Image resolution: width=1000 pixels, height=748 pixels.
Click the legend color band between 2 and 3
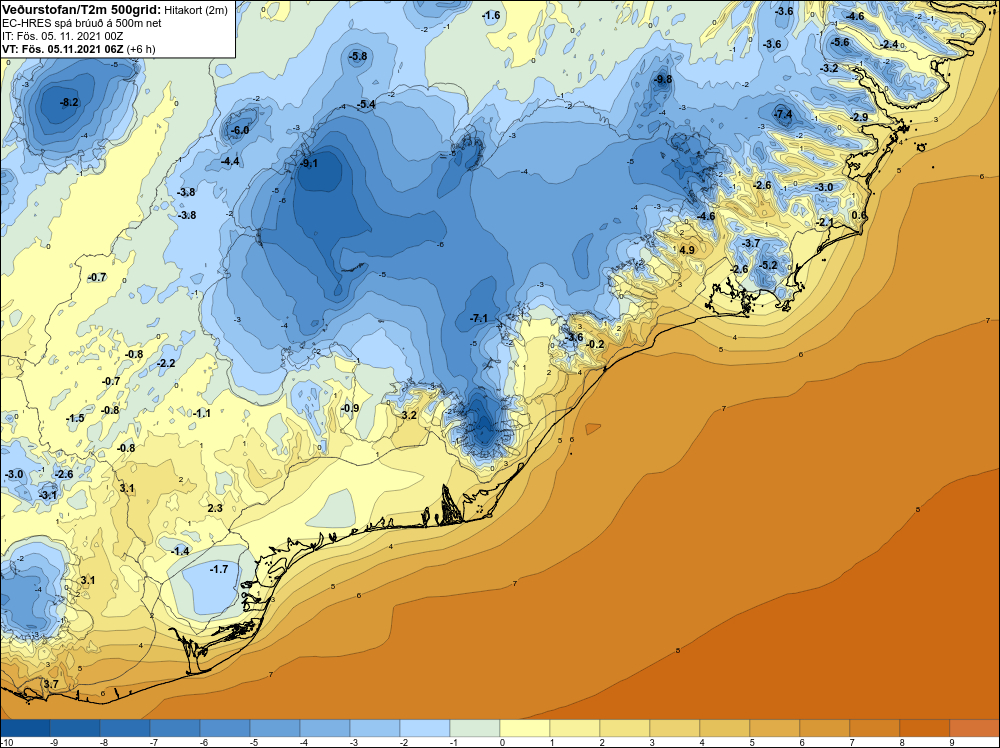click(625, 728)
